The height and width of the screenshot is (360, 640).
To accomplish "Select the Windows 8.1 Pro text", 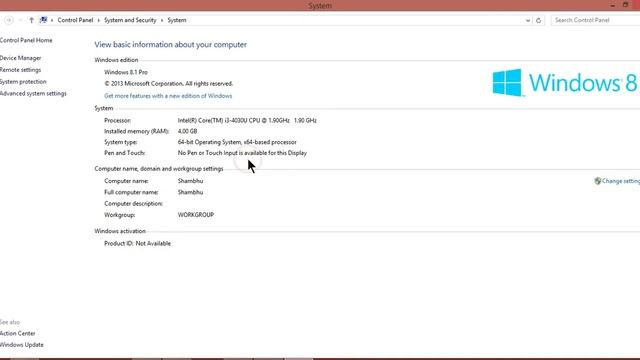I will pyautogui.click(x=126, y=72).
